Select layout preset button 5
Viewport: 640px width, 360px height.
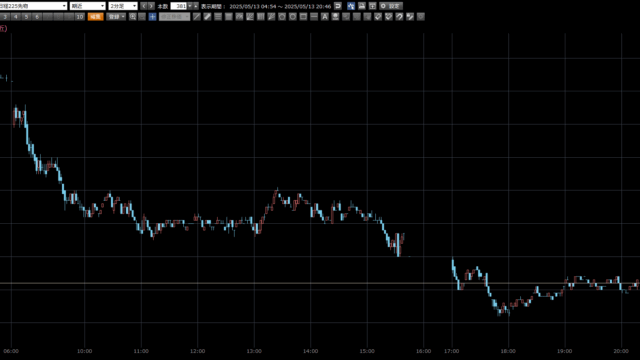point(26,17)
